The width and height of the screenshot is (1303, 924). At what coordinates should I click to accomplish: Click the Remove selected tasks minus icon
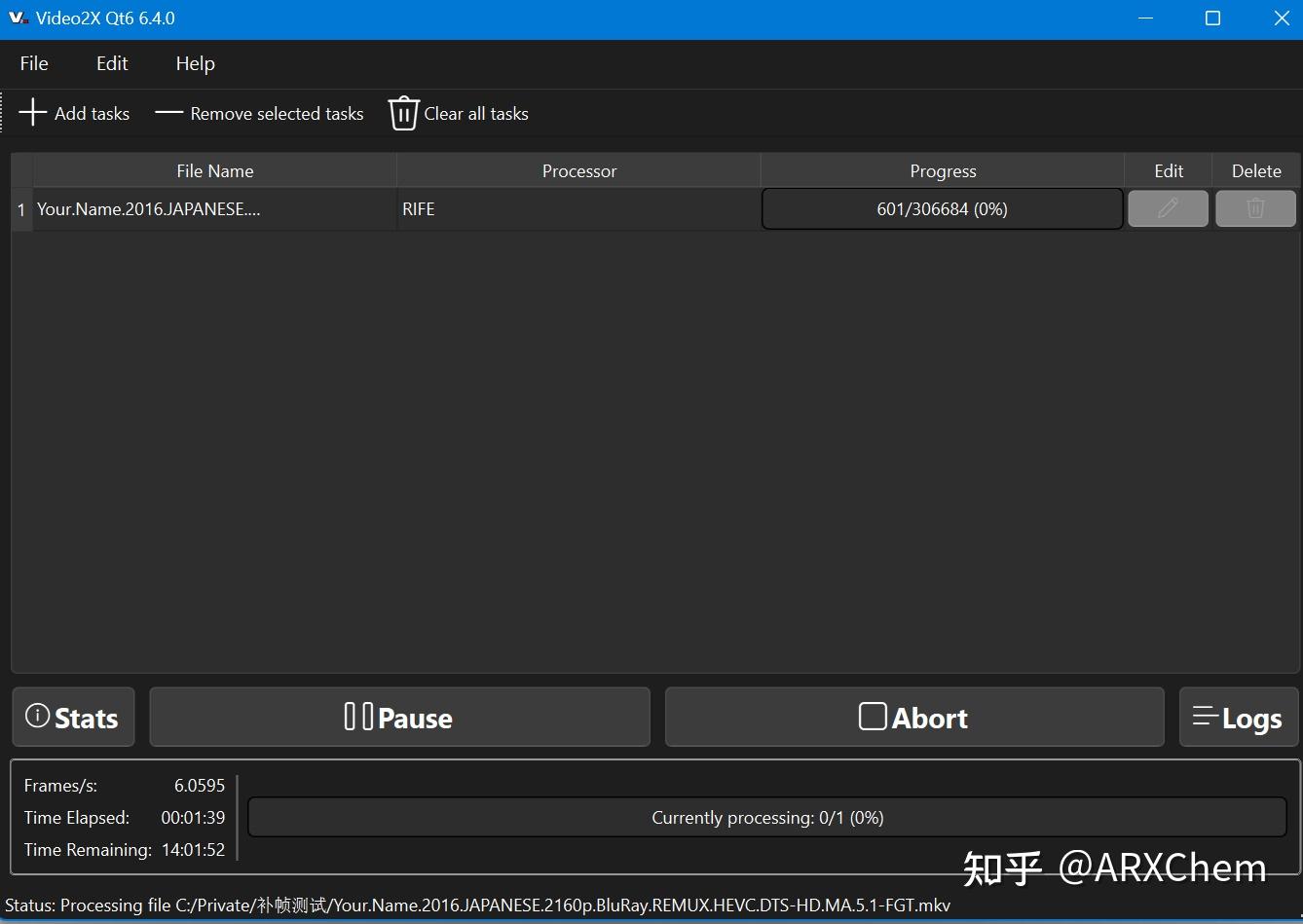[x=168, y=113]
